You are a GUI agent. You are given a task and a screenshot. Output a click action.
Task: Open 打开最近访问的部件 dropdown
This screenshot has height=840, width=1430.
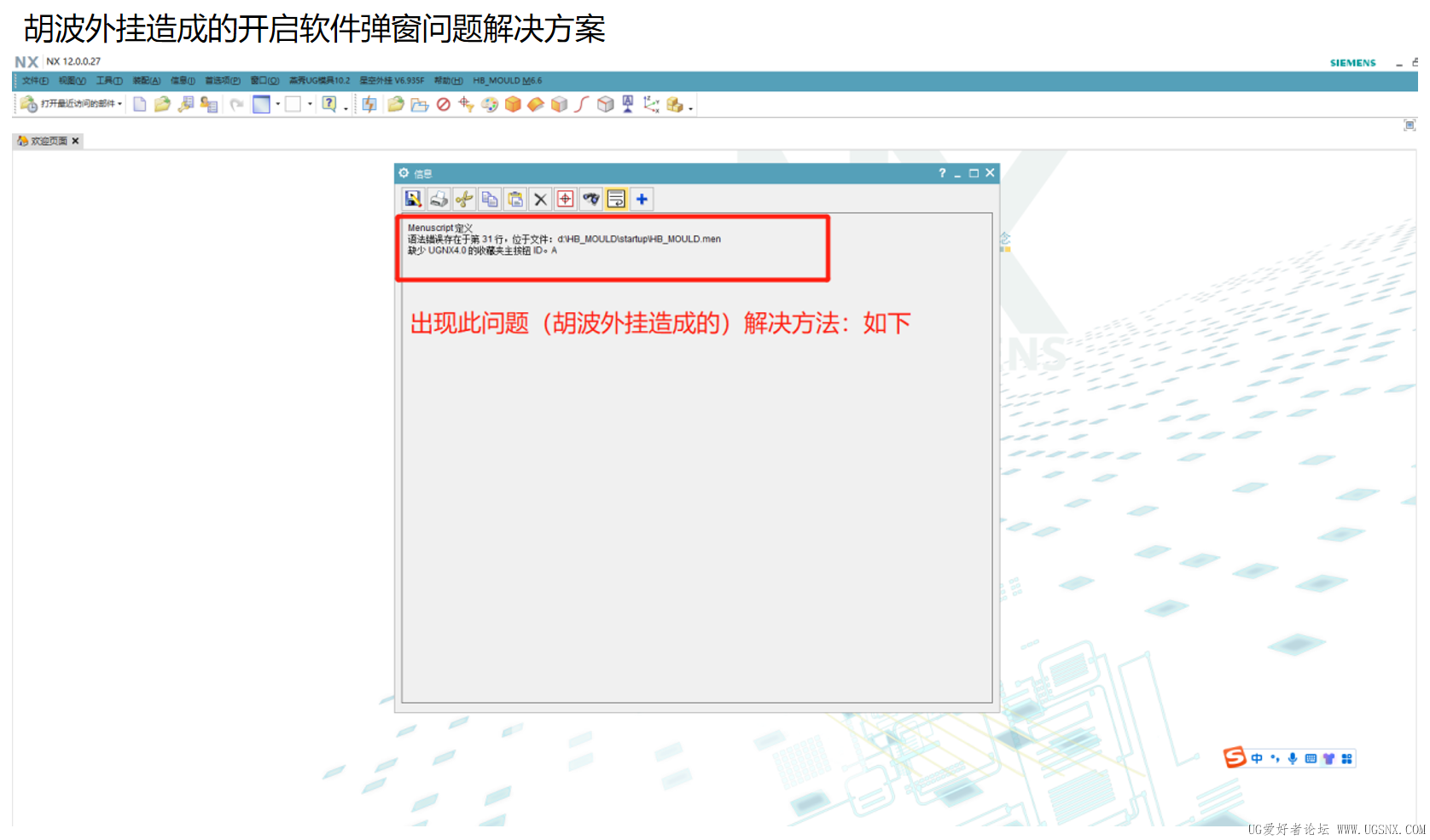click(72, 104)
